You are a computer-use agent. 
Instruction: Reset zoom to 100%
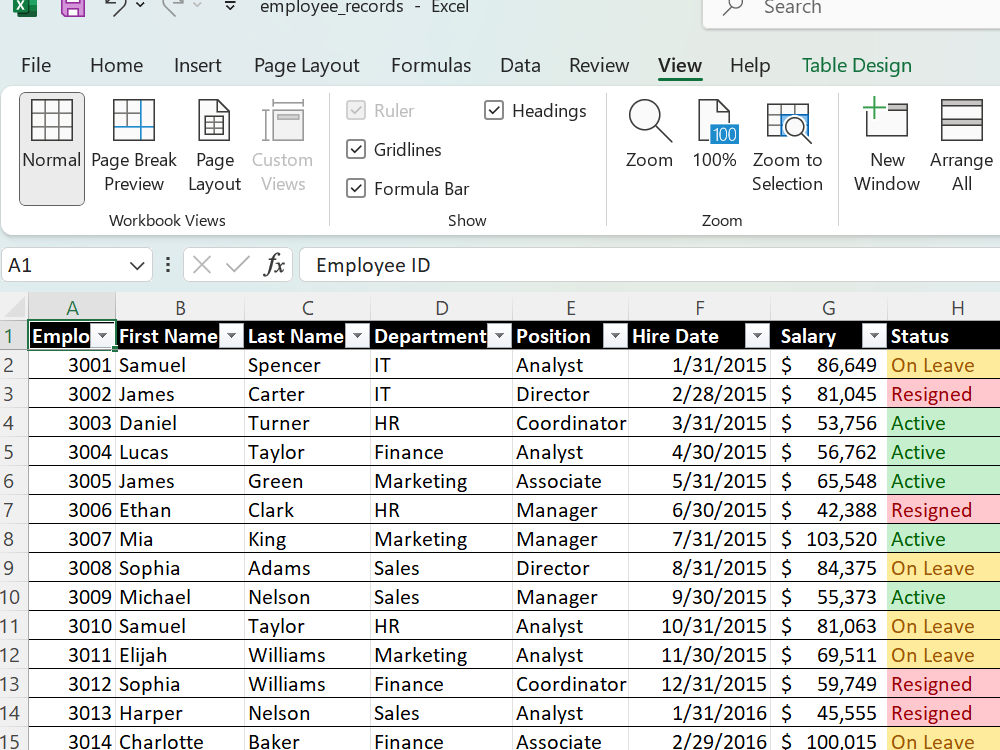coord(715,134)
